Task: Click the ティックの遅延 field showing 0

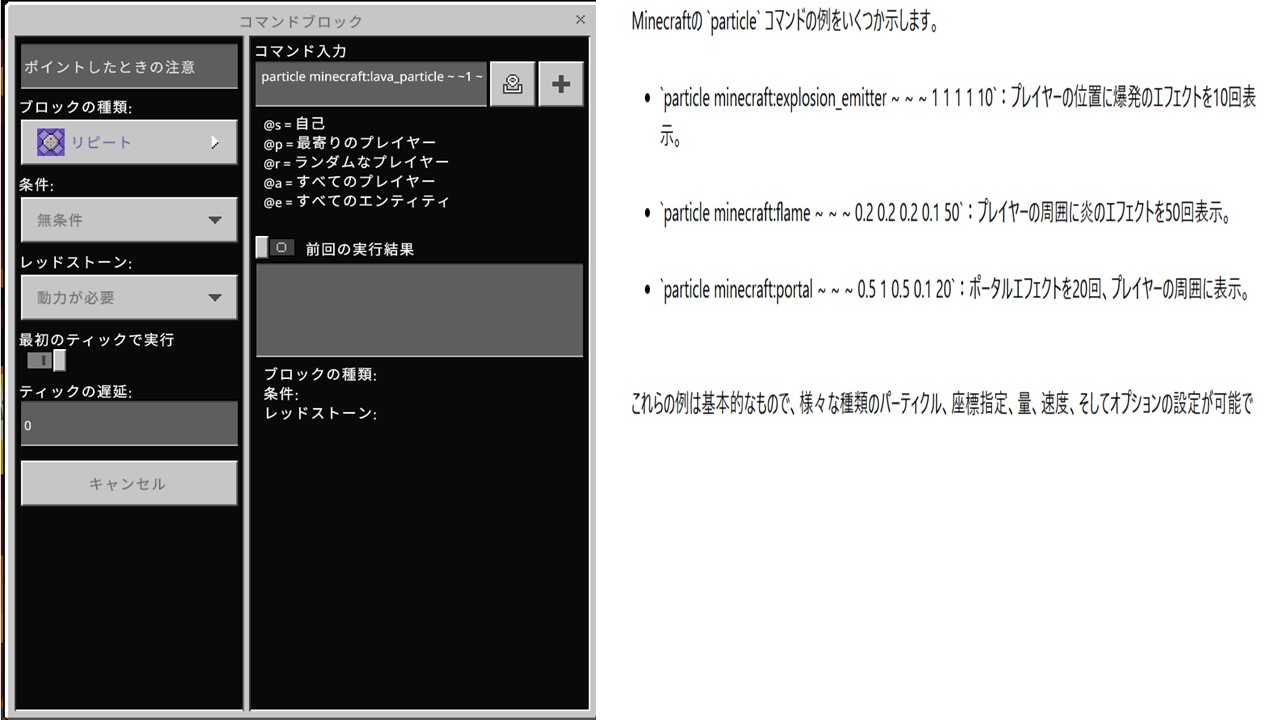Action: point(128,424)
